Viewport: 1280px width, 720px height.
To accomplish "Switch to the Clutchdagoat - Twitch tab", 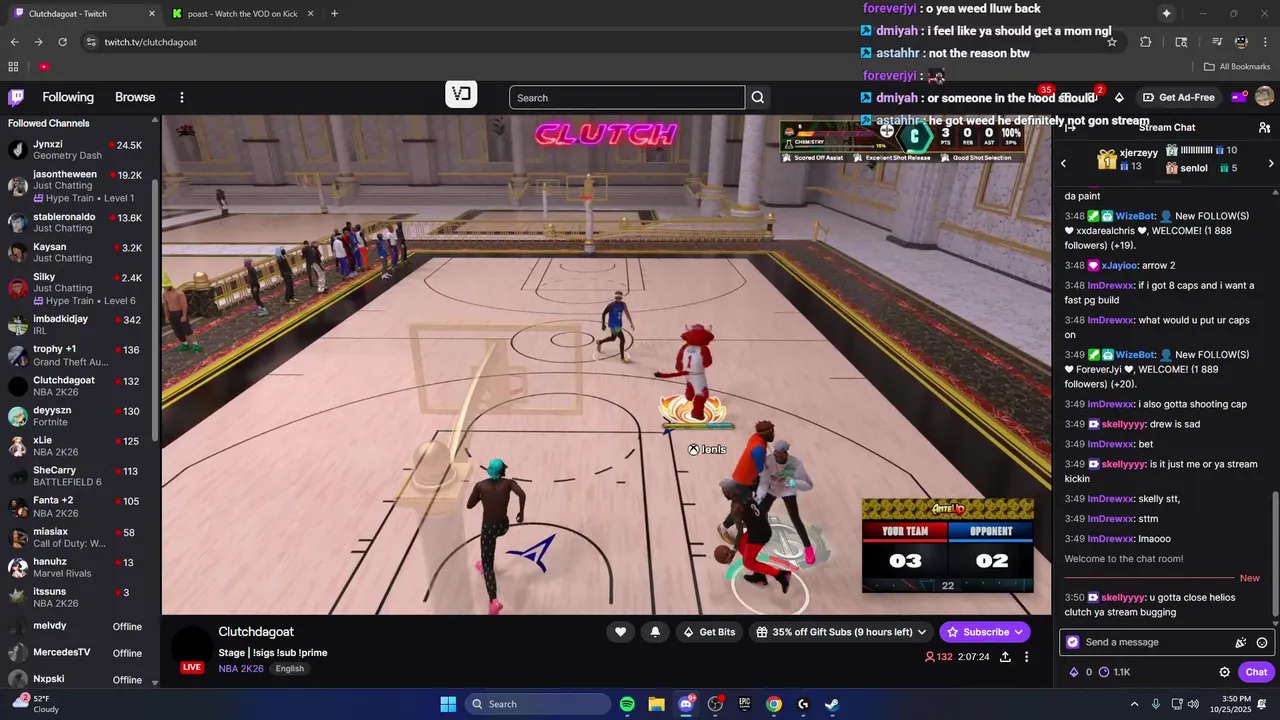I will click(x=84, y=13).
